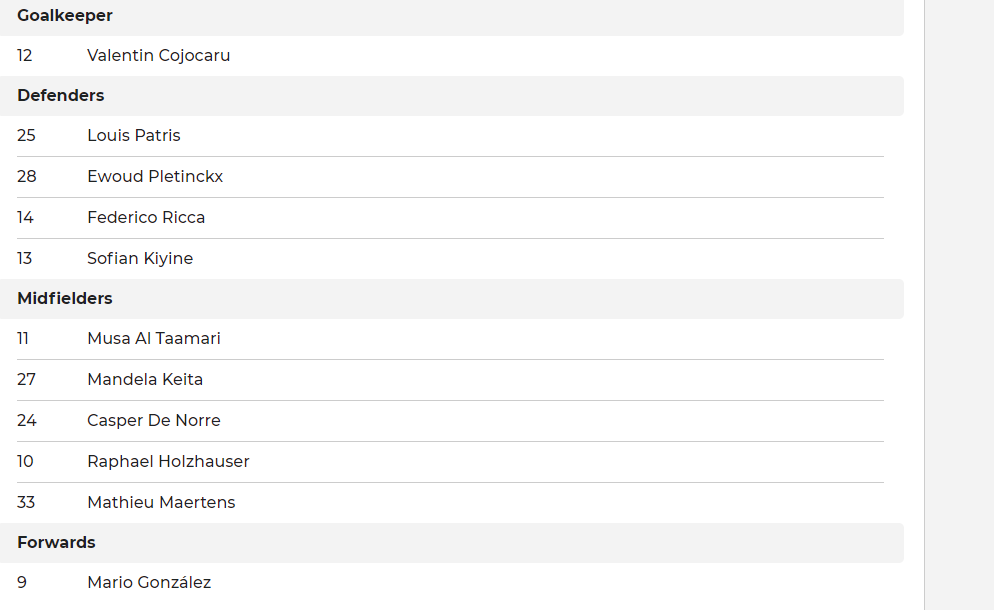Image resolution: width=994 pixels, height=610 pixels.
Task: Click the Defenders section header
Action: (x=61, y=96)
